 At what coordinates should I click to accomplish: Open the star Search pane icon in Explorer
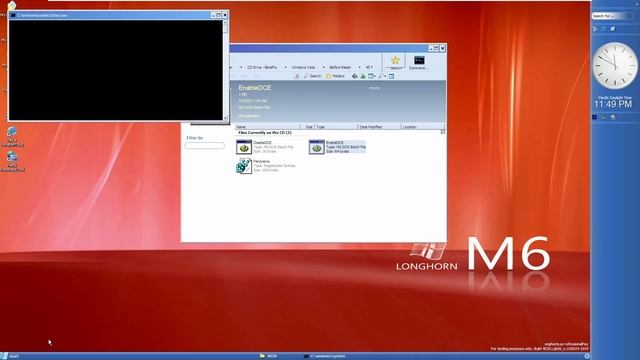click(395, 61)
